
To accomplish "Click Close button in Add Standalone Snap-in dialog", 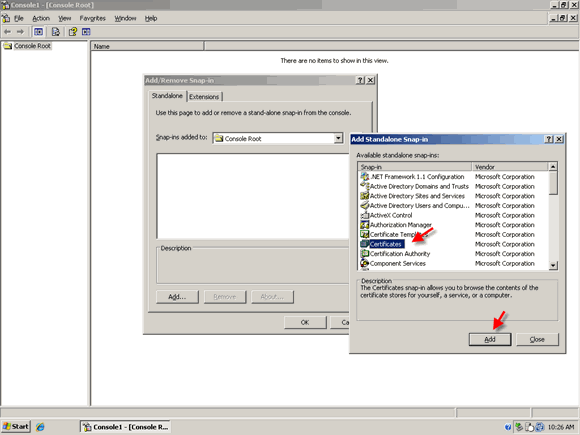I will point(537,339).
